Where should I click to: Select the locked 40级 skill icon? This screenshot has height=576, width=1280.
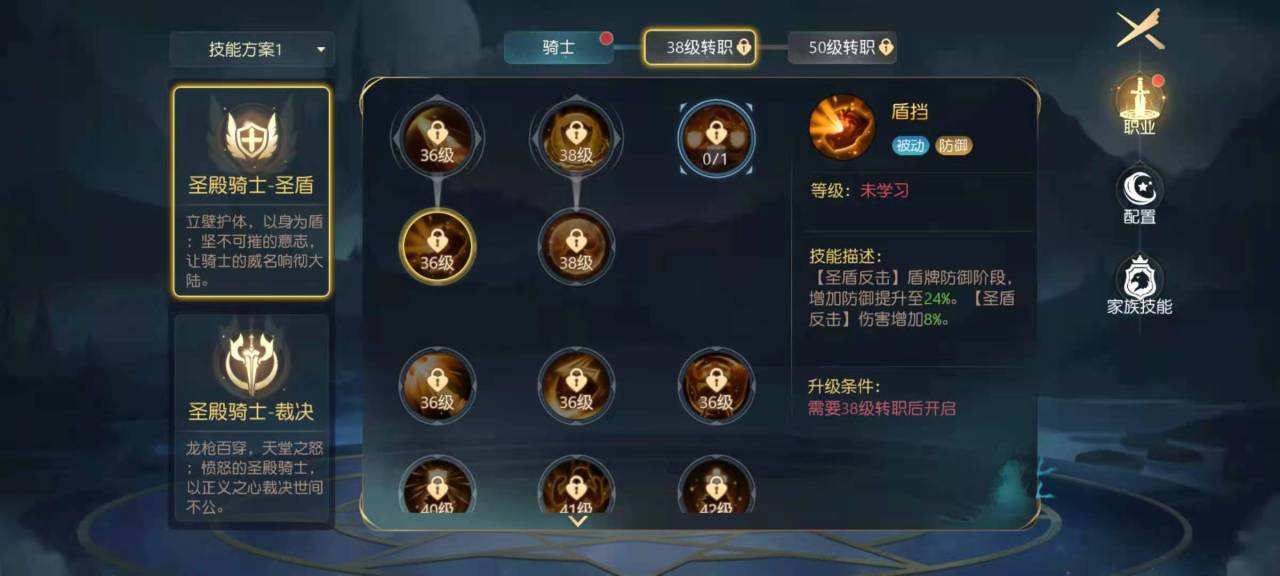pyautogui.click(x=437, y=487)
